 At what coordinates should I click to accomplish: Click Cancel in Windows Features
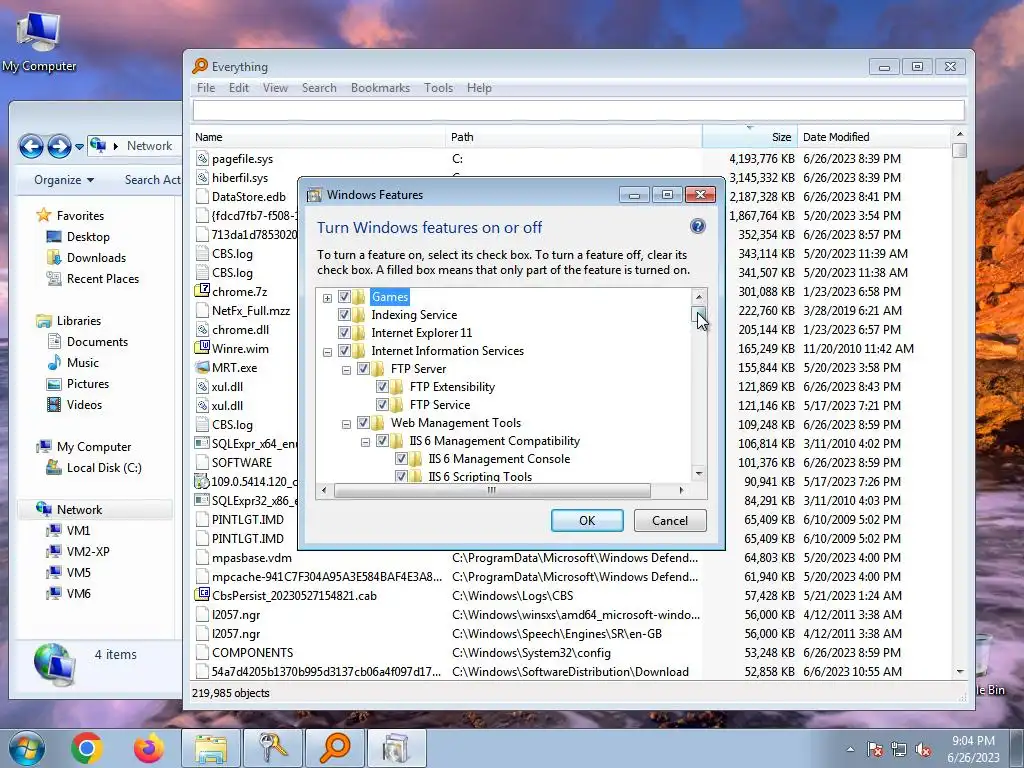pyautogui.click(x=670, y=520)
